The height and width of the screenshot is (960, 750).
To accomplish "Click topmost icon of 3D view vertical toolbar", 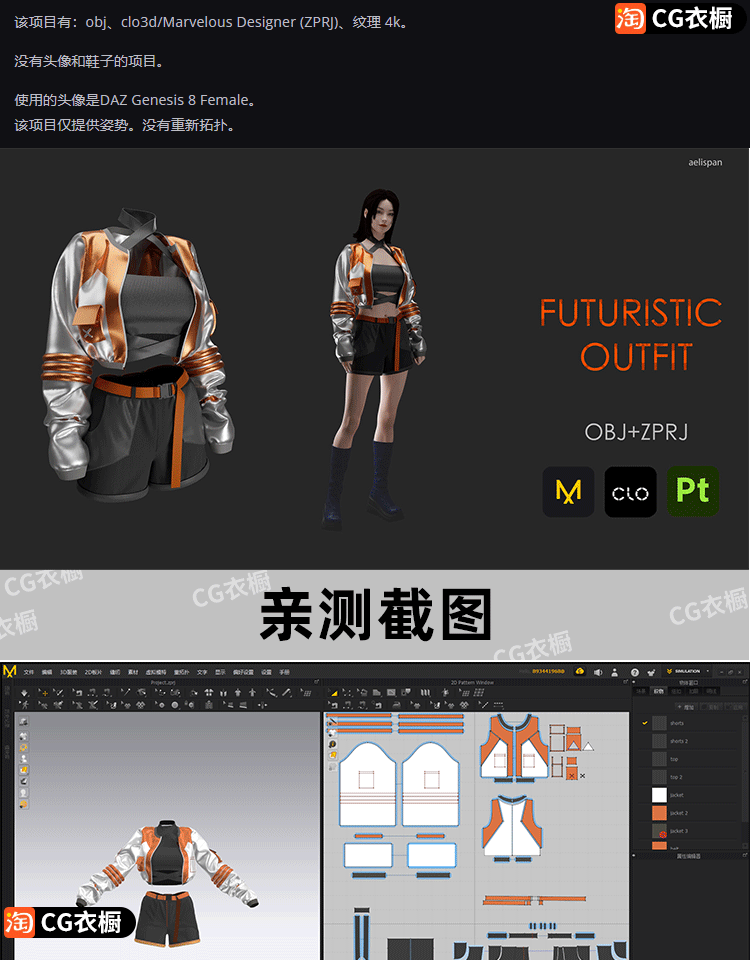I will [23, 721].
